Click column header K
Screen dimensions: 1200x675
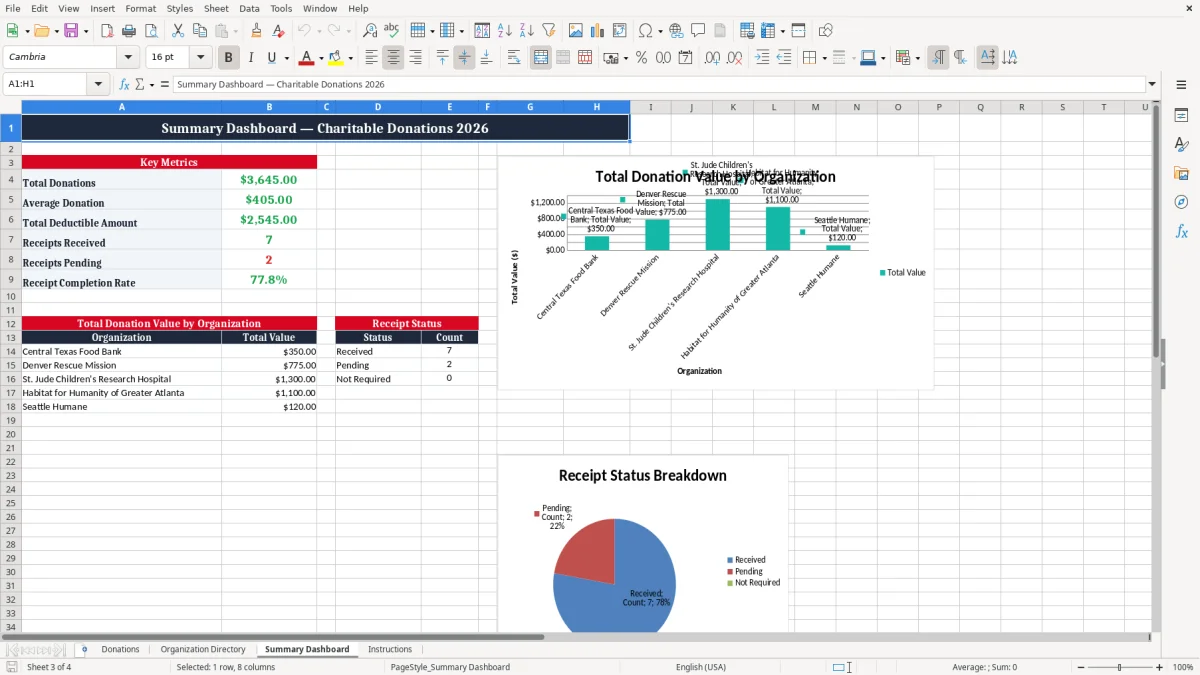coord(732,107)
